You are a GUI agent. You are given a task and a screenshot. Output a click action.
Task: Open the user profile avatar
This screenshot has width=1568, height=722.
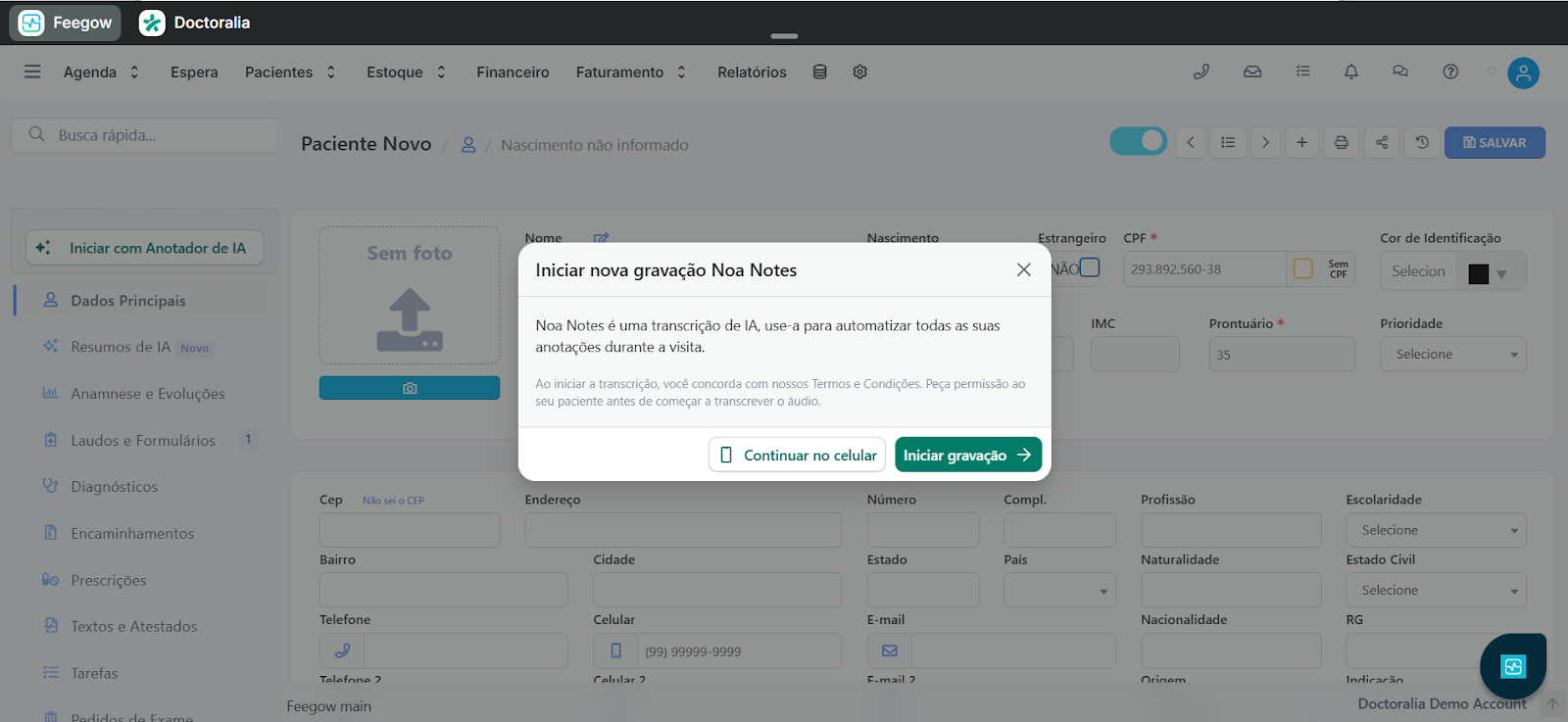1523,72
